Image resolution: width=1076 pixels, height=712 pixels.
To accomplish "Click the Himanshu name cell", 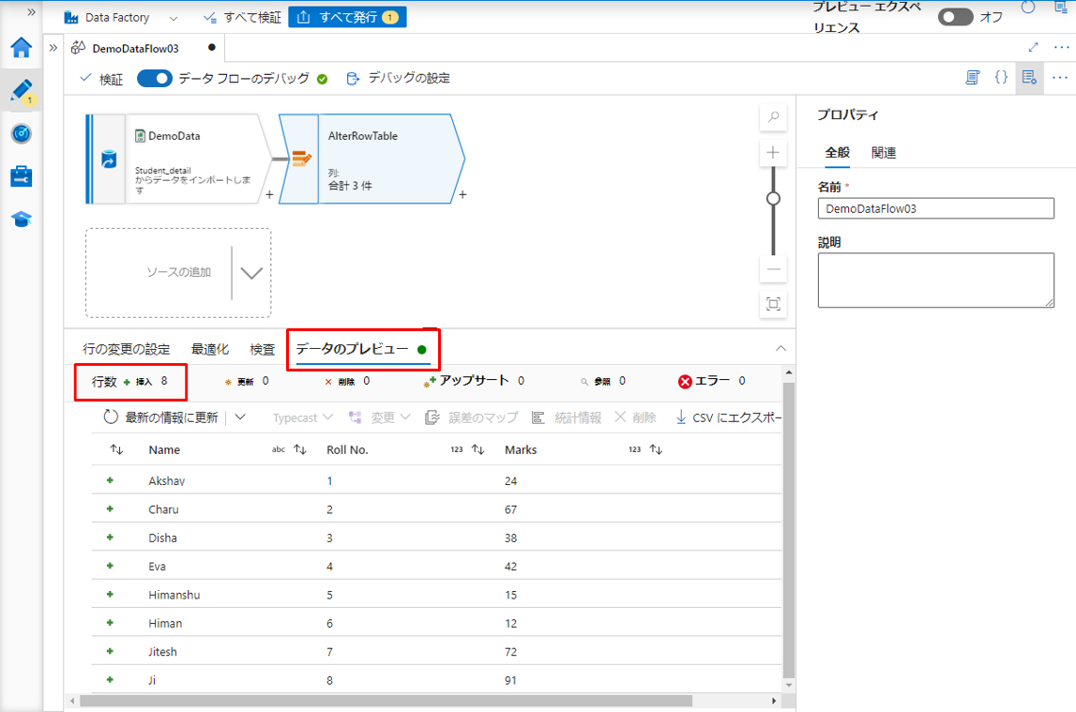I will 174,595.
